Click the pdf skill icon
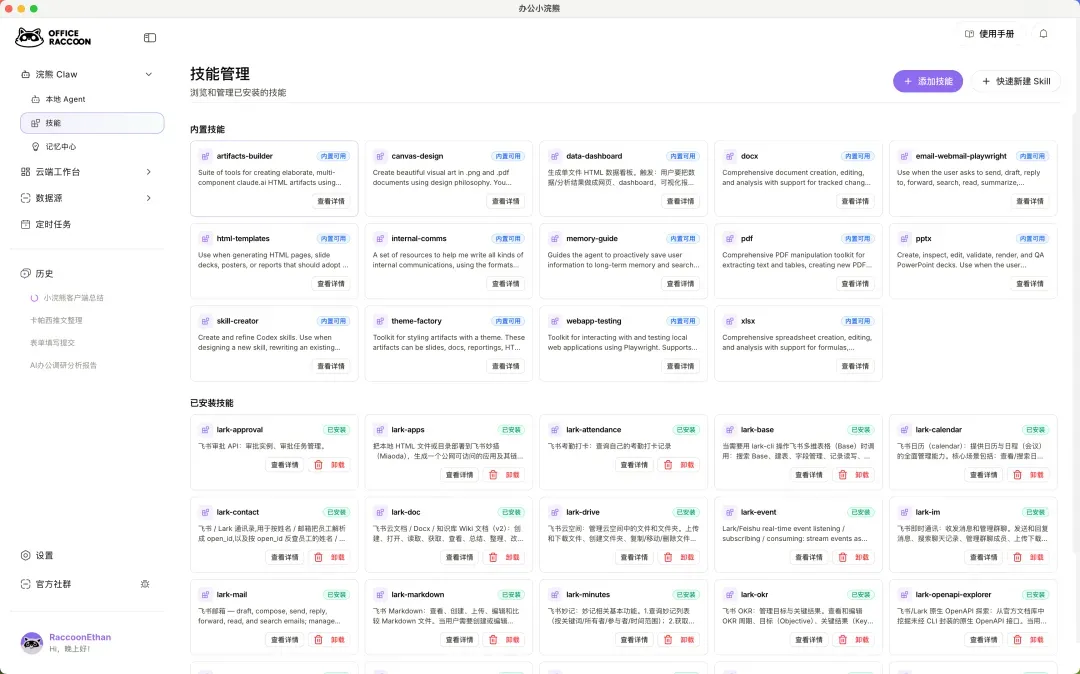 coord(729,239)
